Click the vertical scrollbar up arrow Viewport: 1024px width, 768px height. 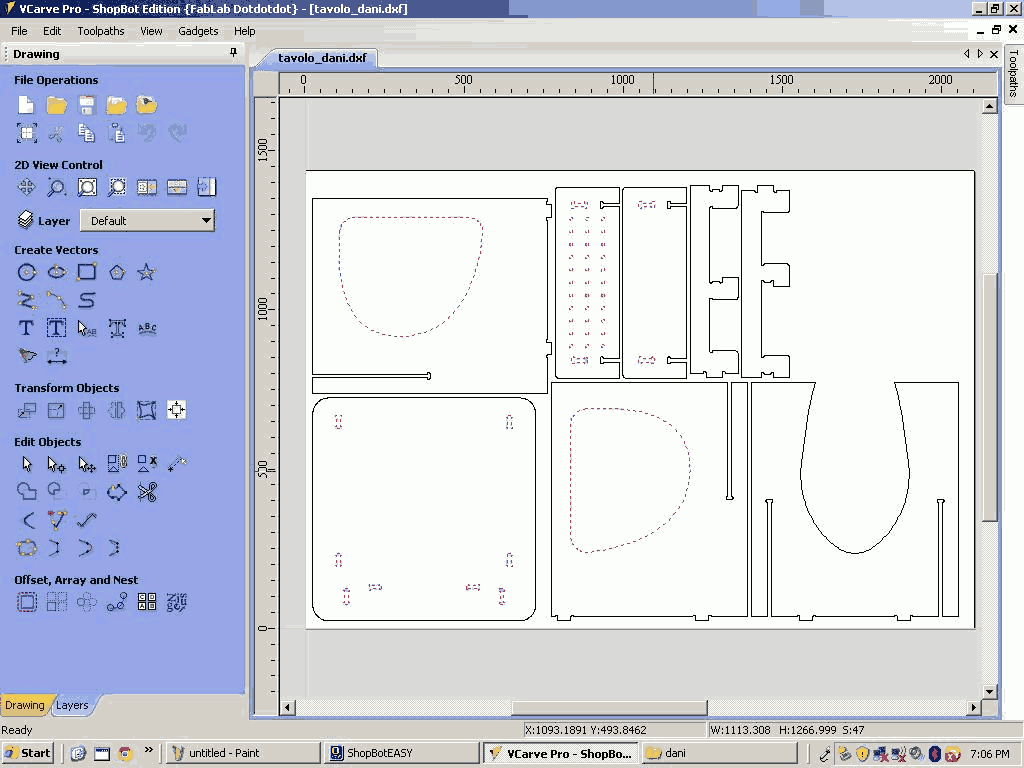[x=989, y=106]
